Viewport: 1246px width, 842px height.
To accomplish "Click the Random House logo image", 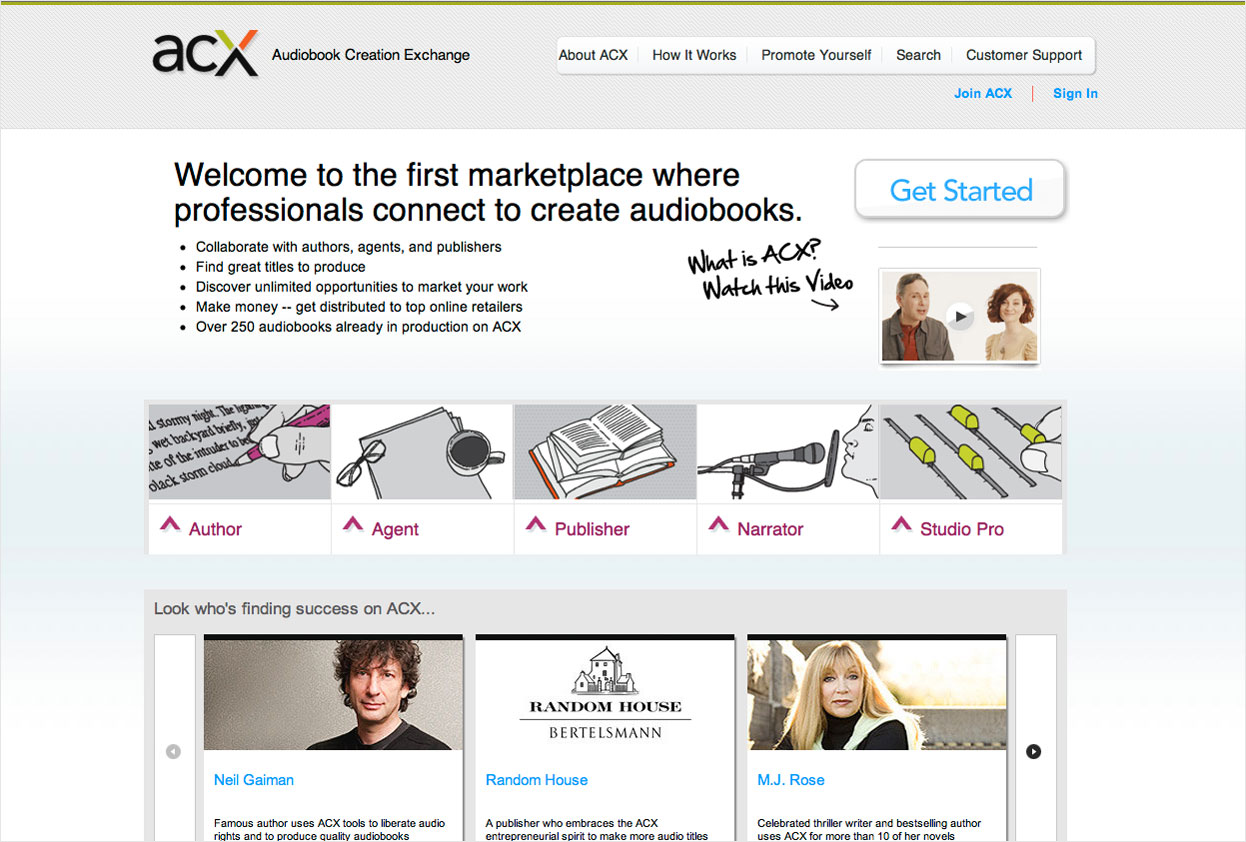I will (605, 693).
